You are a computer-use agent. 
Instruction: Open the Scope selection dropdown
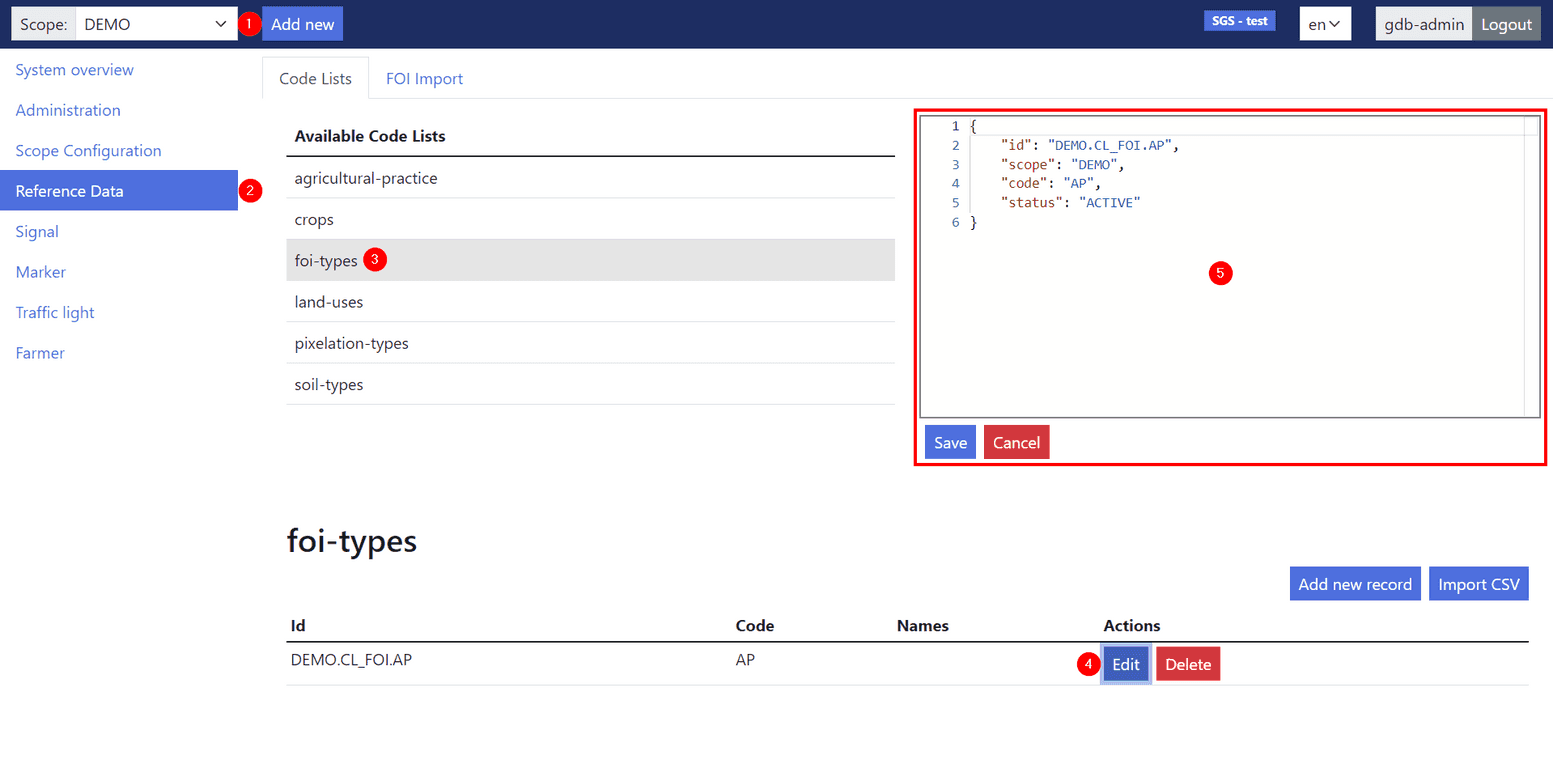pos(155,23)
